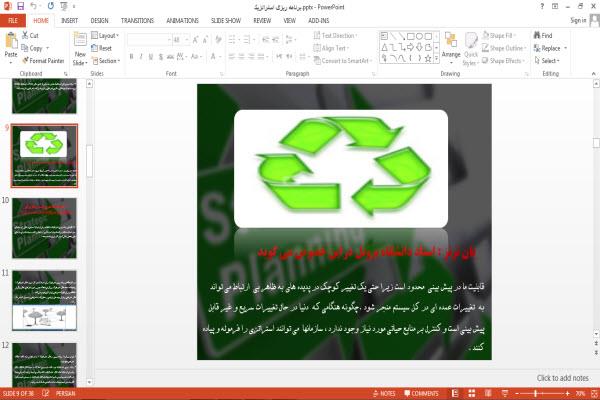Click Sign in link
The width and height of the screenshot is (600, 400).
tap(578, 20)
